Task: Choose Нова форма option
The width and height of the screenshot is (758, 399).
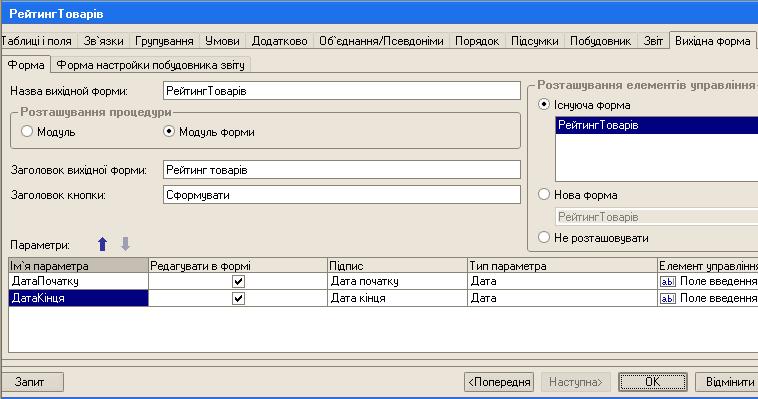Action: [544, 194]
